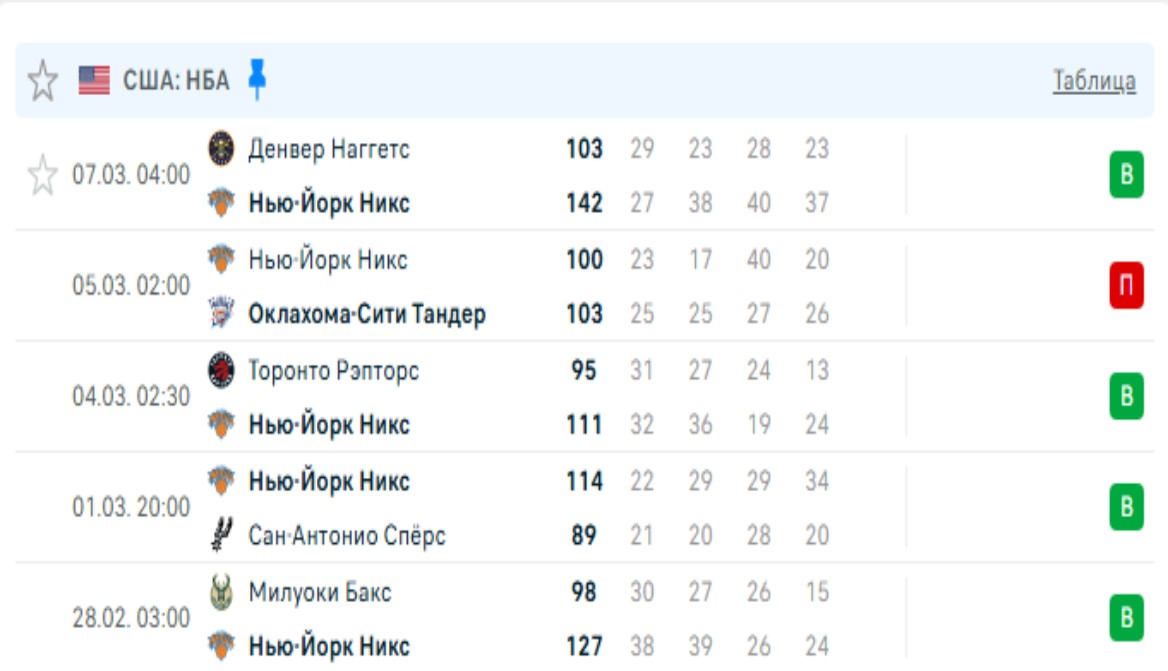Click the Оклахома-Сити Тандер team logo
This screenshot has width=1168, height=671.
click(x=221, y=313)
